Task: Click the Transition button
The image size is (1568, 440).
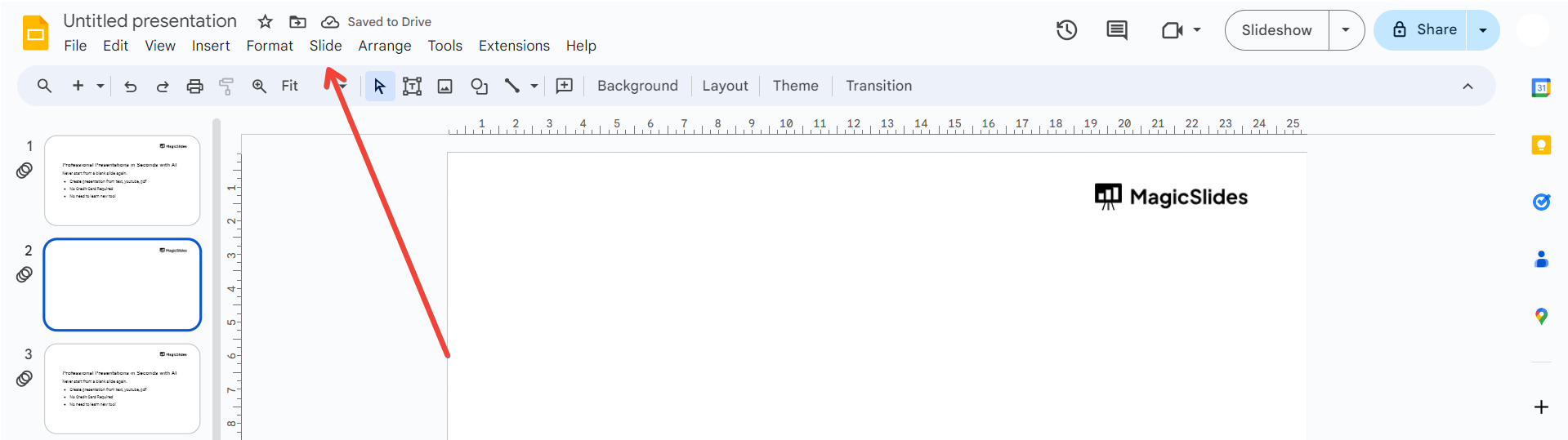Action: click(x=878, y=86)
